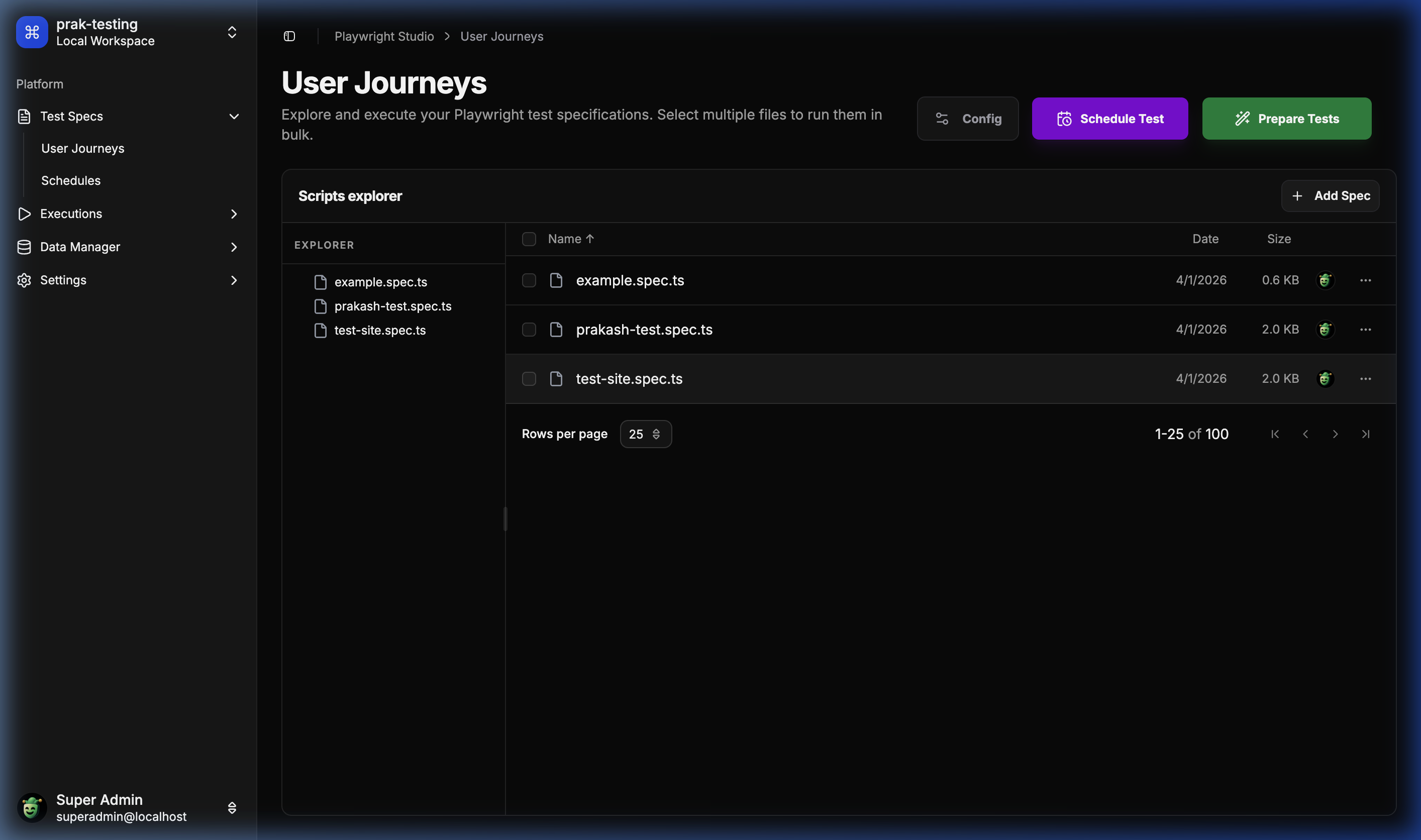
Task: Open the more options menu for example.spec.ts
Action: [x=1365, y=280]
